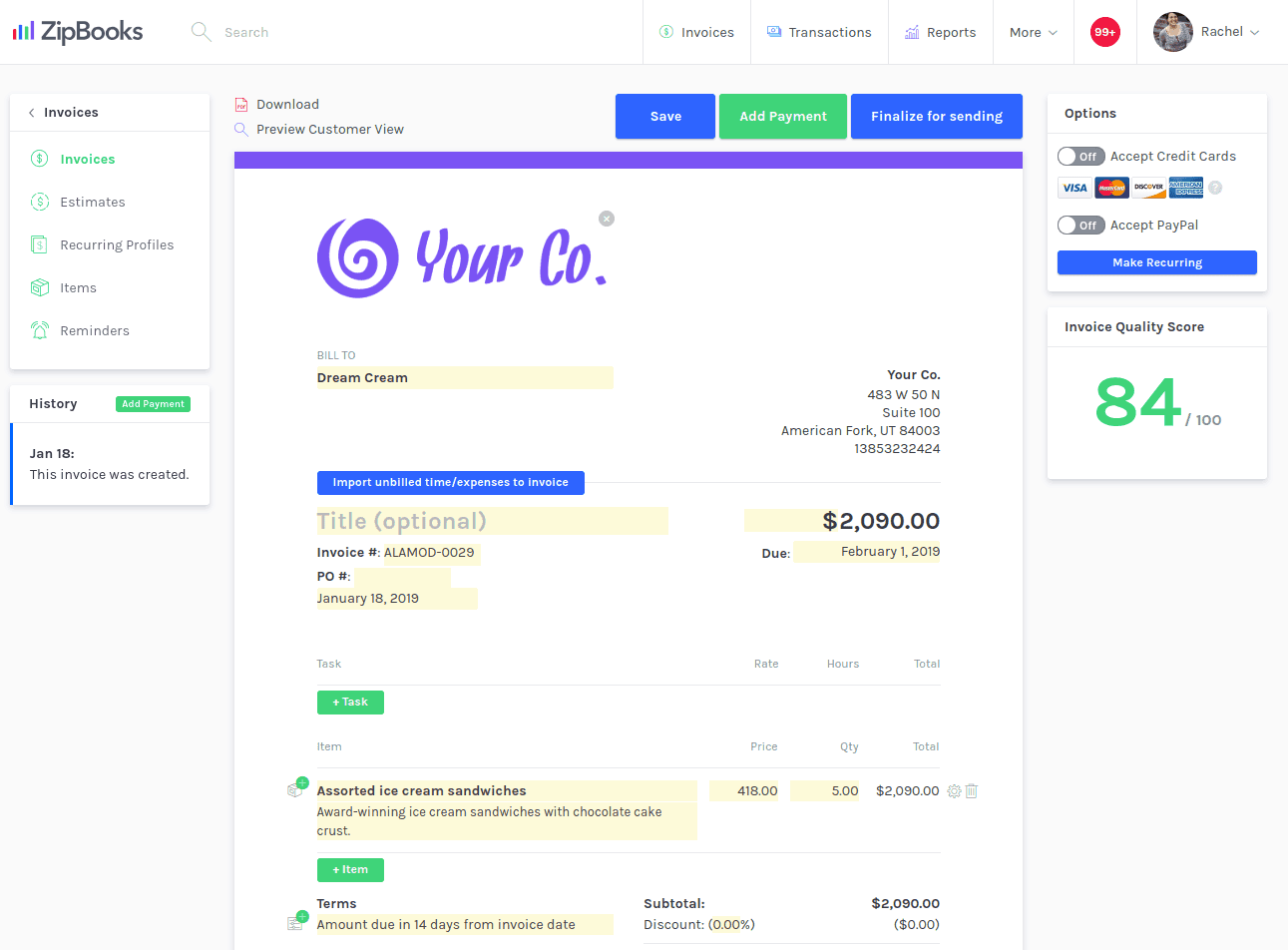Open the Reports menu
This screenshot has height=950, width=1288.
(941, 31)
